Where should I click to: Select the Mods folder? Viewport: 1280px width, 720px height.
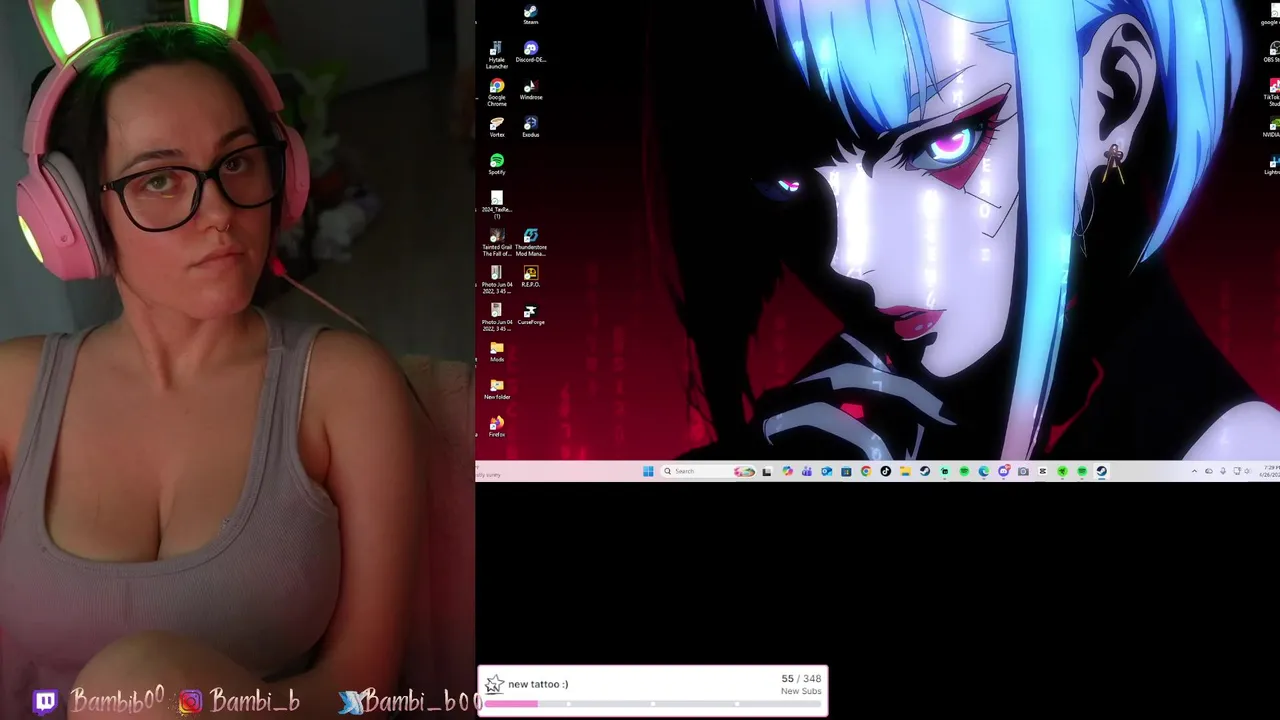coord(496,352)
